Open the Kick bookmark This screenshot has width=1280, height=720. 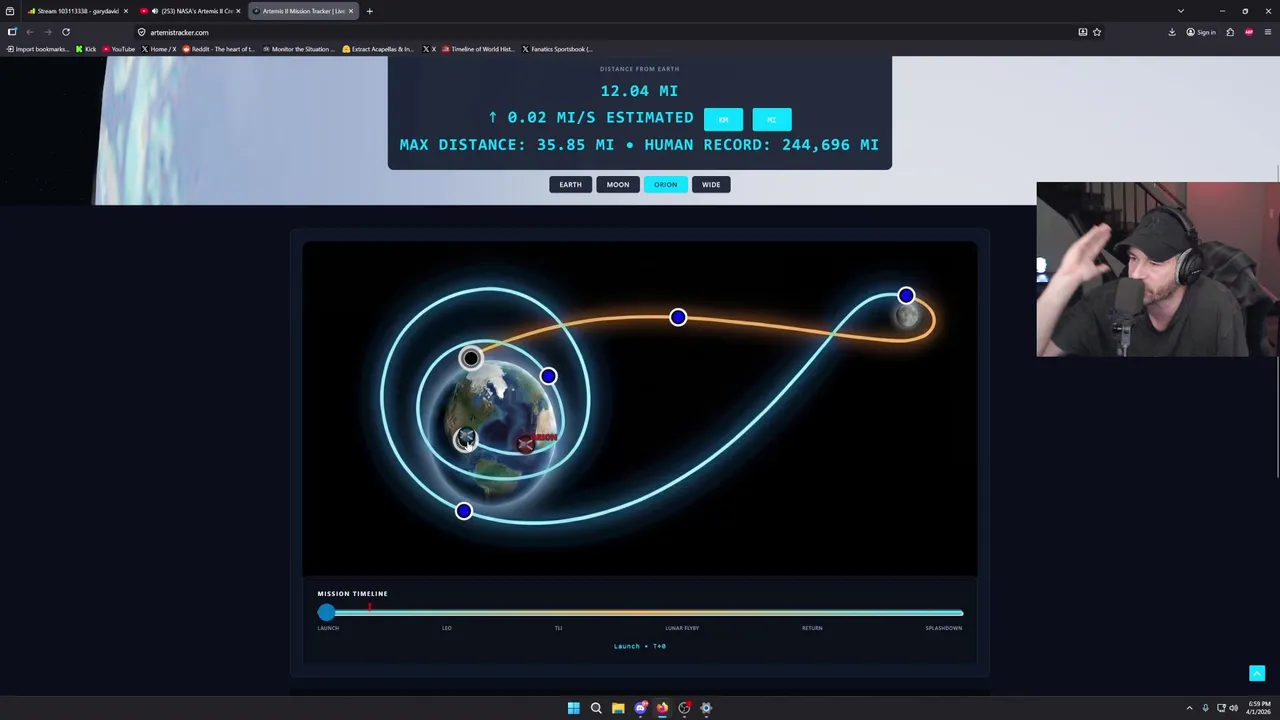pos(86,49)
